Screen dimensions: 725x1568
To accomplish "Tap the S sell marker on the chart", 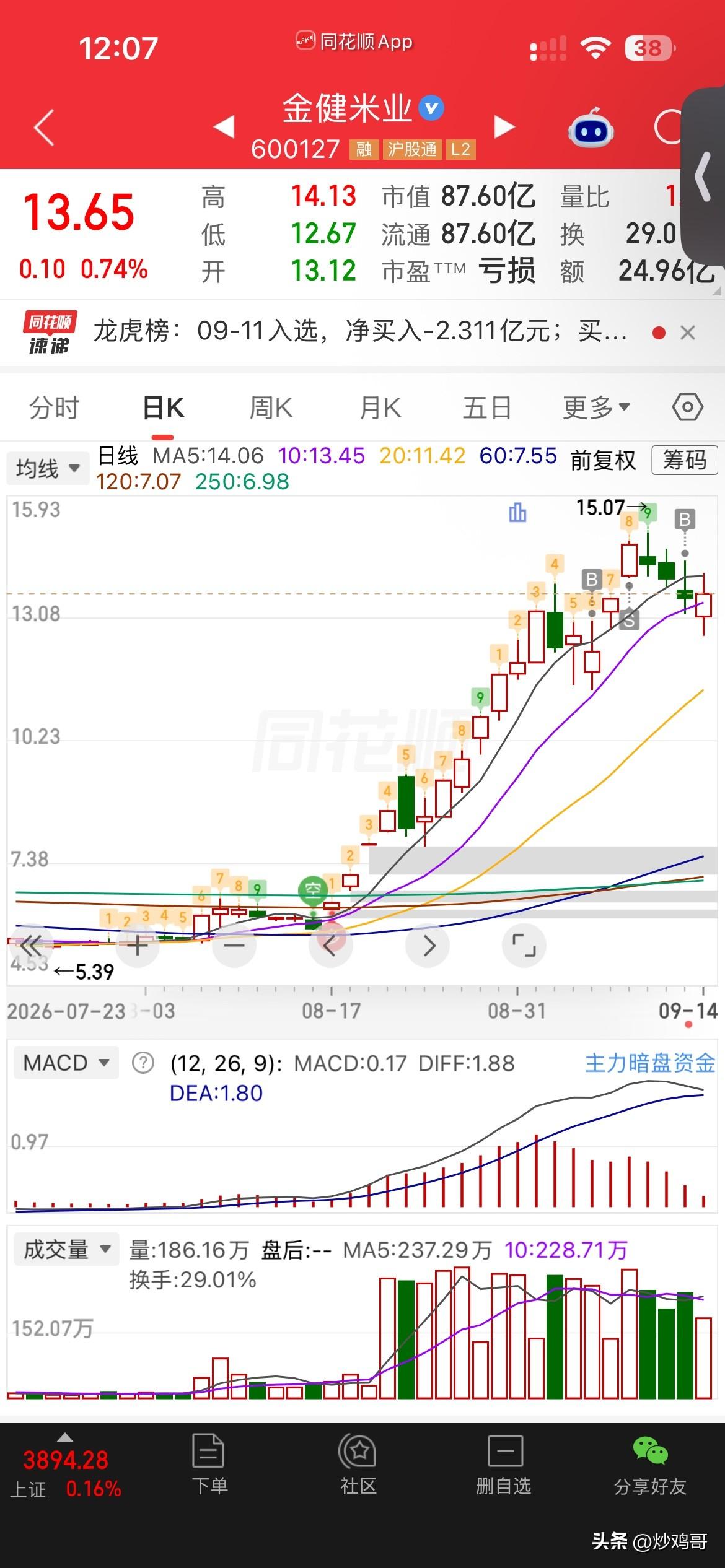I will 629,619.
